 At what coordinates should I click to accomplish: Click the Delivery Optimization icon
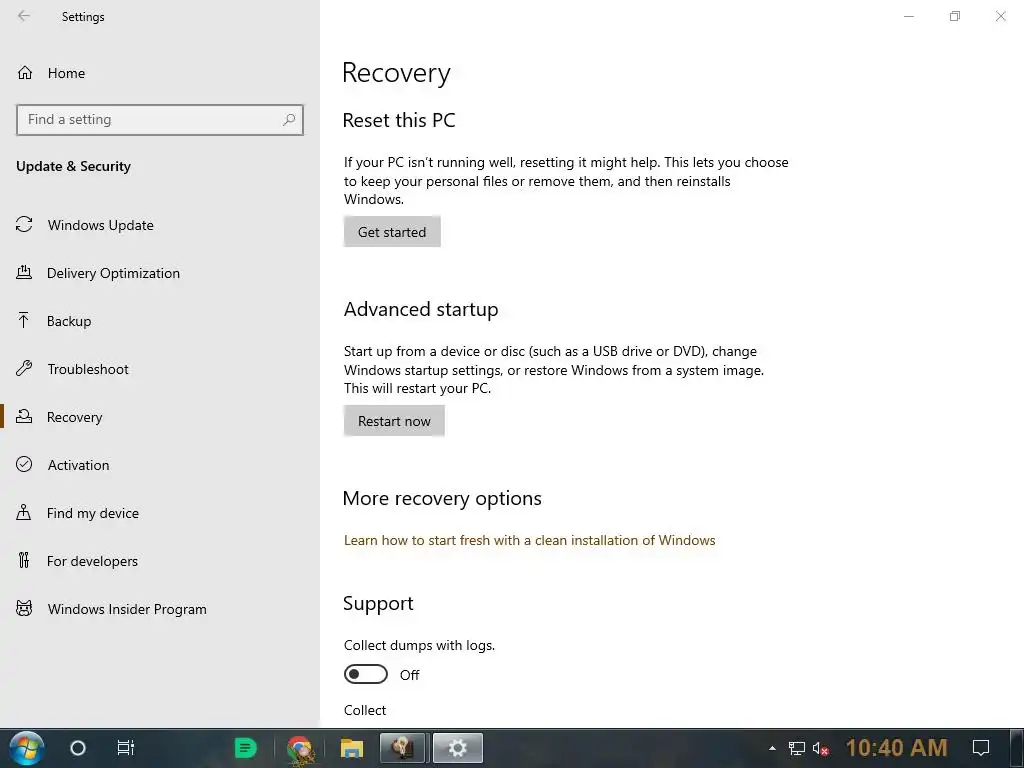coord(24,272)
